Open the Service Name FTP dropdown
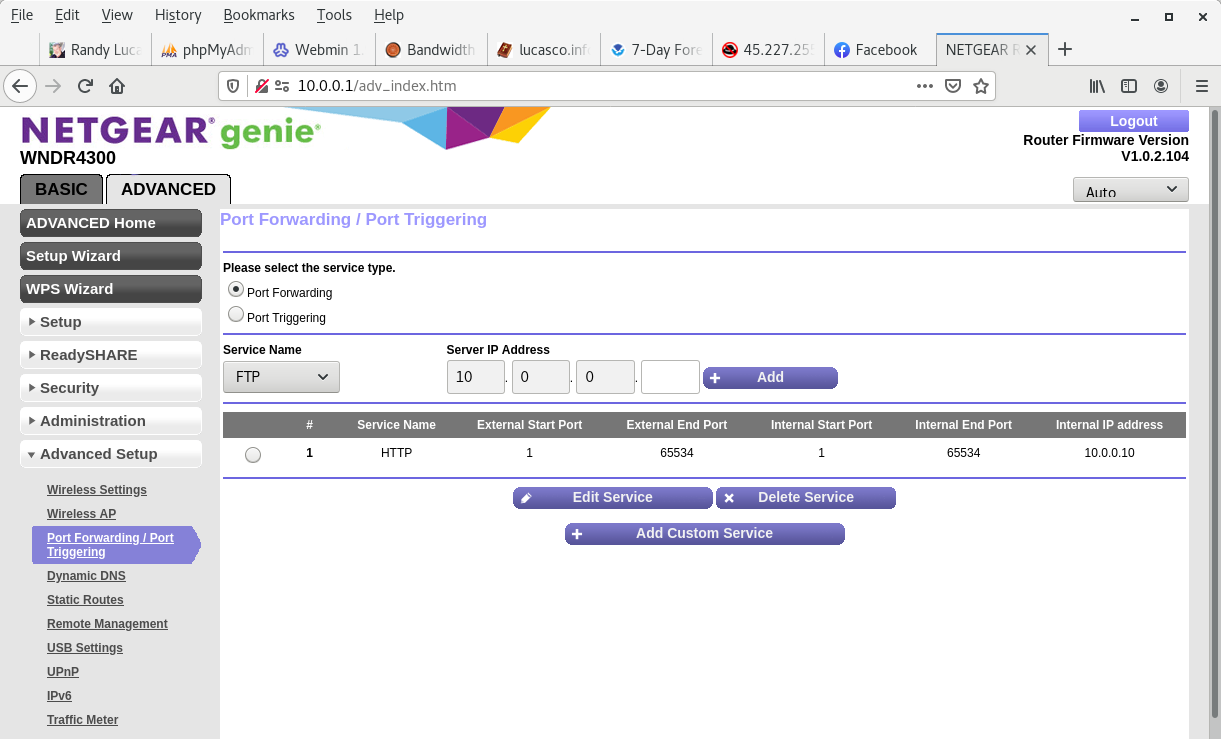1221x739 pixels. pyautogui.click(x=281, y=377)
